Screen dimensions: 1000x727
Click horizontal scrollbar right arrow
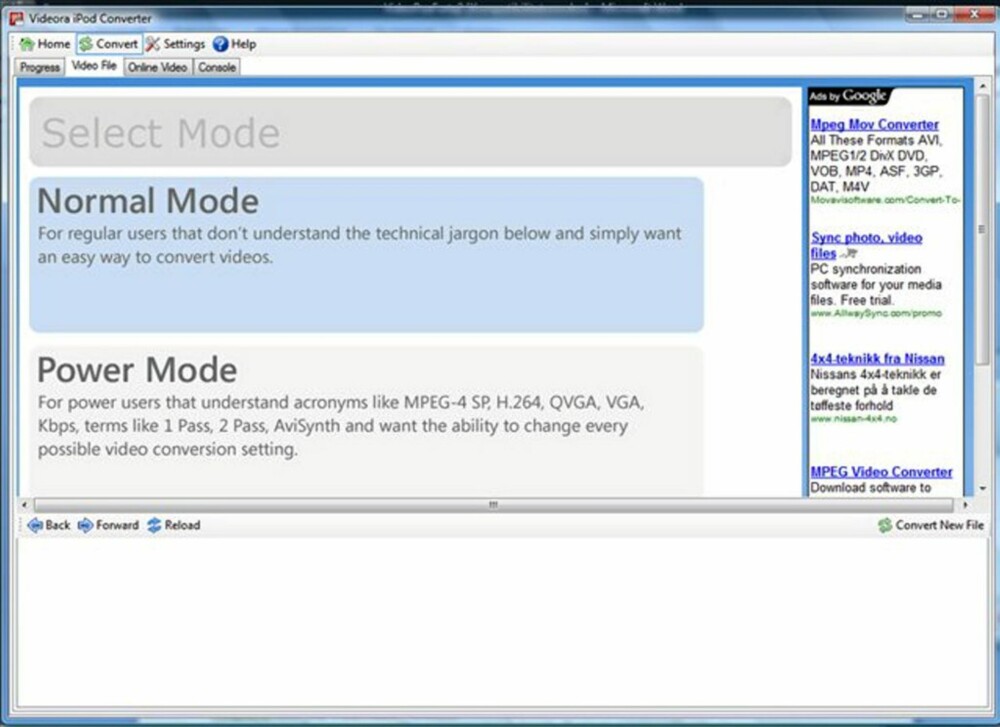pos(966,505)
